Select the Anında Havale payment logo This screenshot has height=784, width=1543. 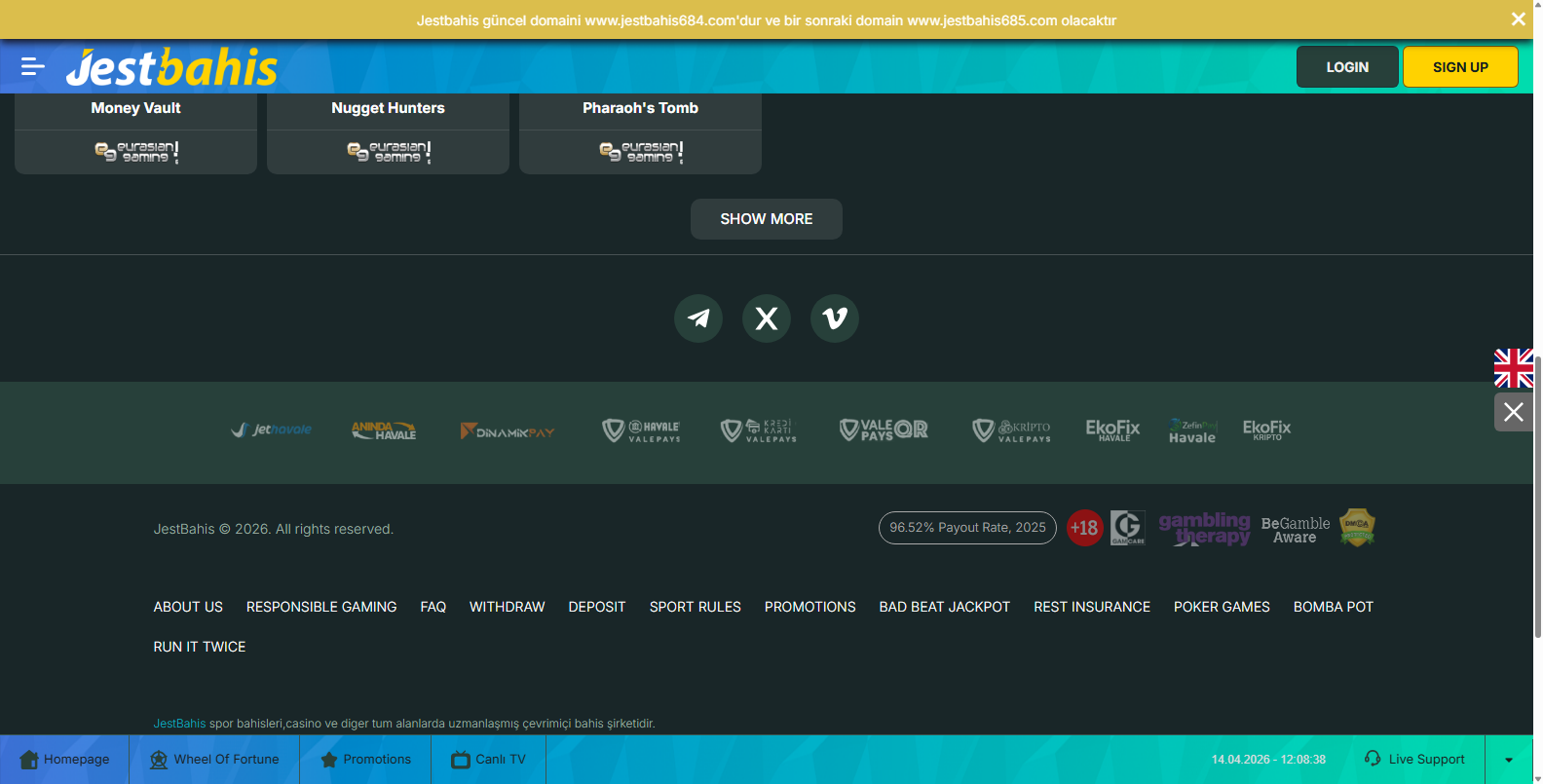point(384,430)
